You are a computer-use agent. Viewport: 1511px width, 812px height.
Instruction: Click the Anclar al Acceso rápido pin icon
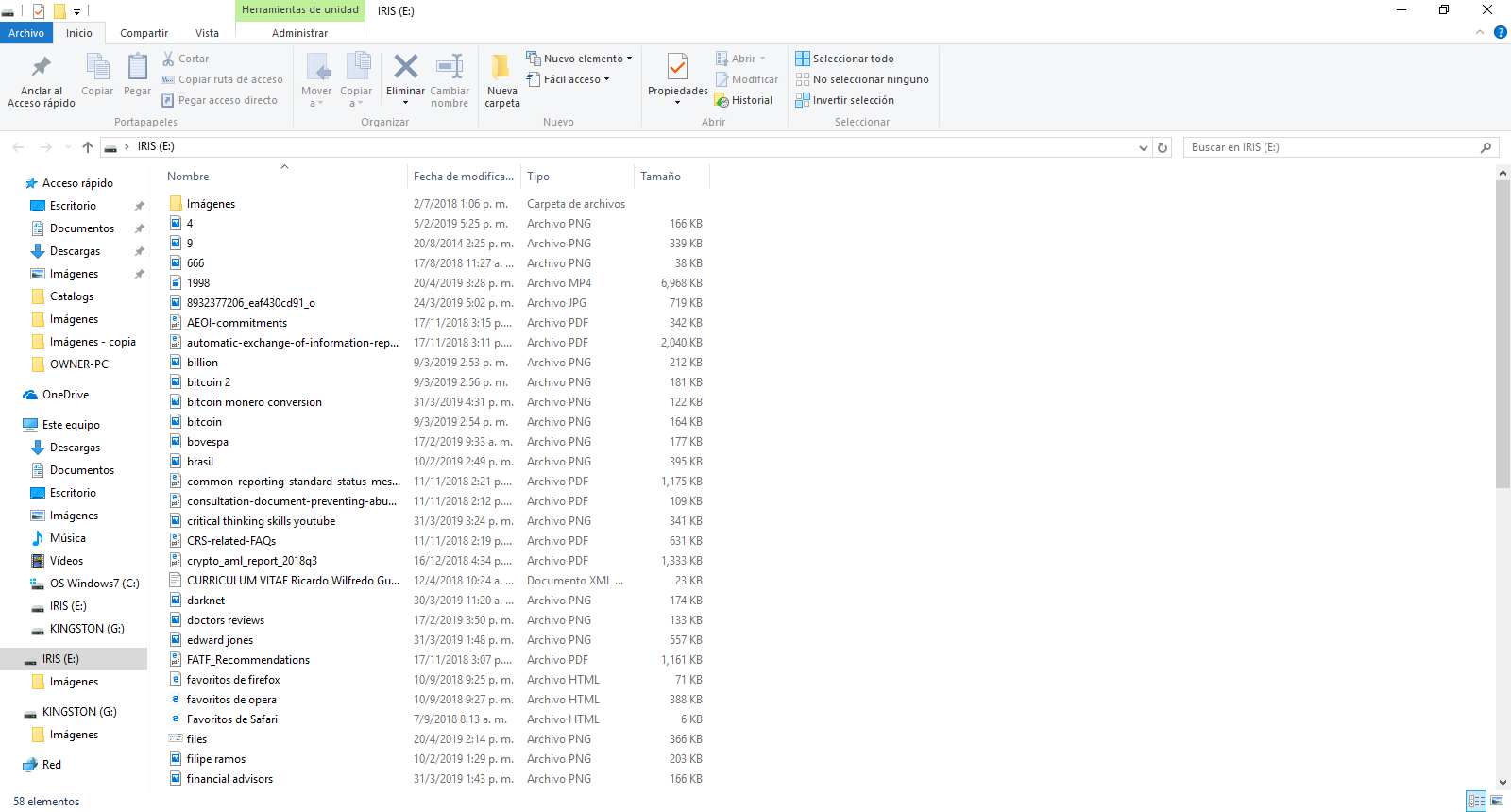[x=41, y=68]
